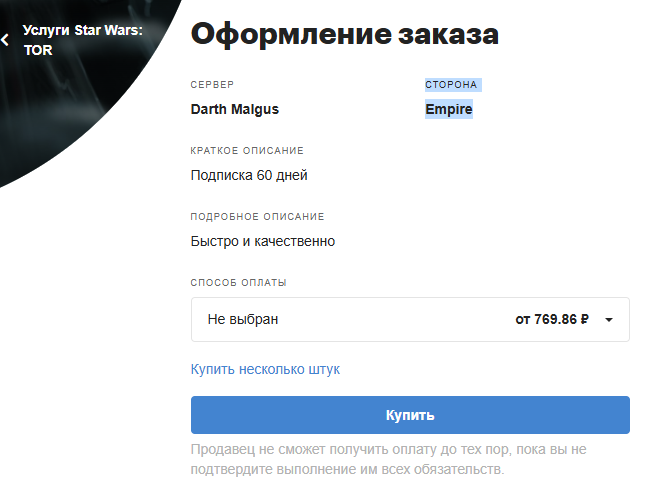Click the Оформление заказа heading
The width and height of the screenshot is (672, 496).
[345, 34]
